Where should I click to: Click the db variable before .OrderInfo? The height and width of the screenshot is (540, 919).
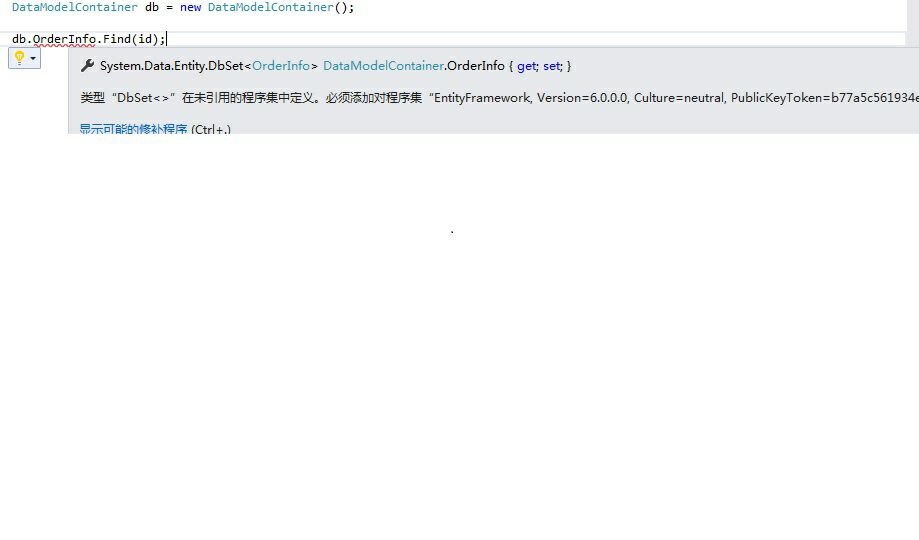click(19, 39)
